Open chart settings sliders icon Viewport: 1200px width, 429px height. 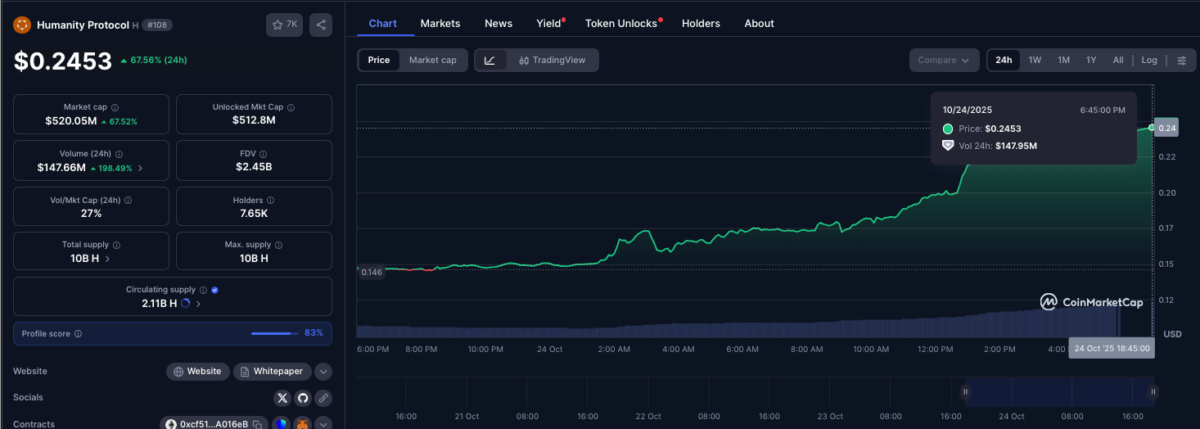pyautogui.click(x=1180, y=60)
